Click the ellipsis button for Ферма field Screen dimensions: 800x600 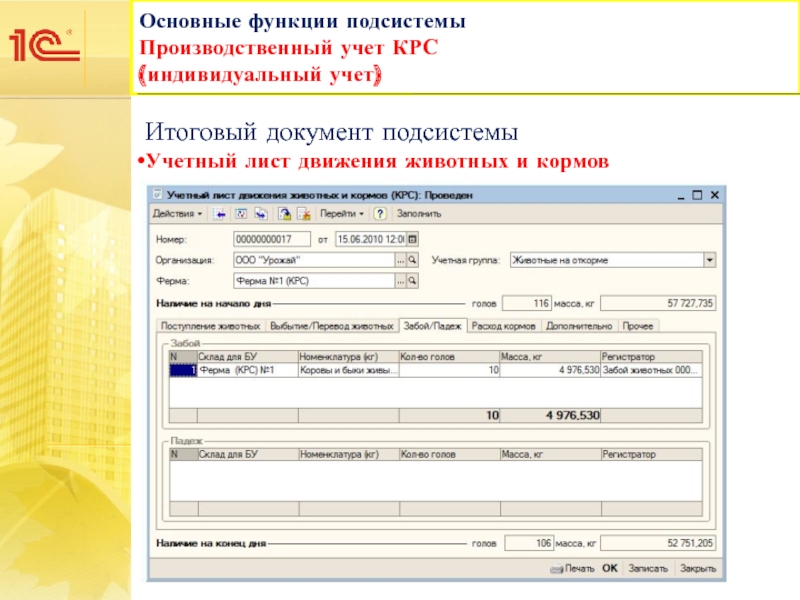(400, 281)
